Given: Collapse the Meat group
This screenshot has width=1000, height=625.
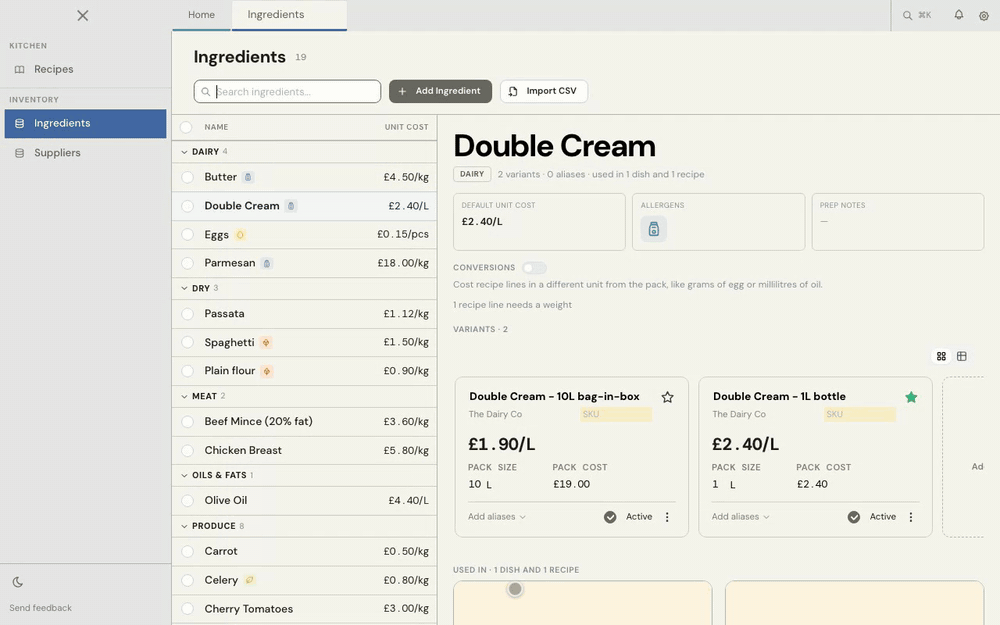Looking at the screenshot, I should click(184, 396).
